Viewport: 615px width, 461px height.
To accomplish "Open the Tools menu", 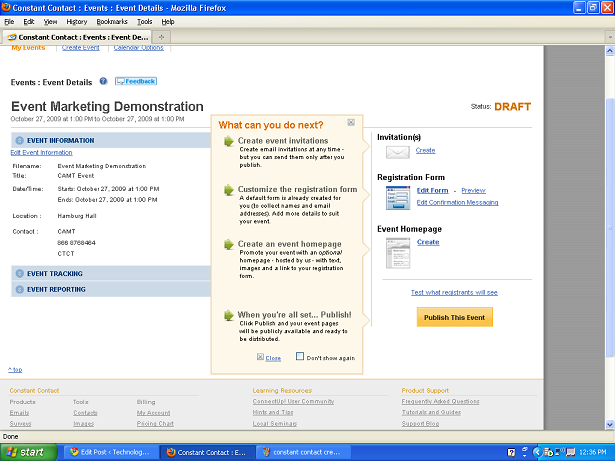I will 144,22.
